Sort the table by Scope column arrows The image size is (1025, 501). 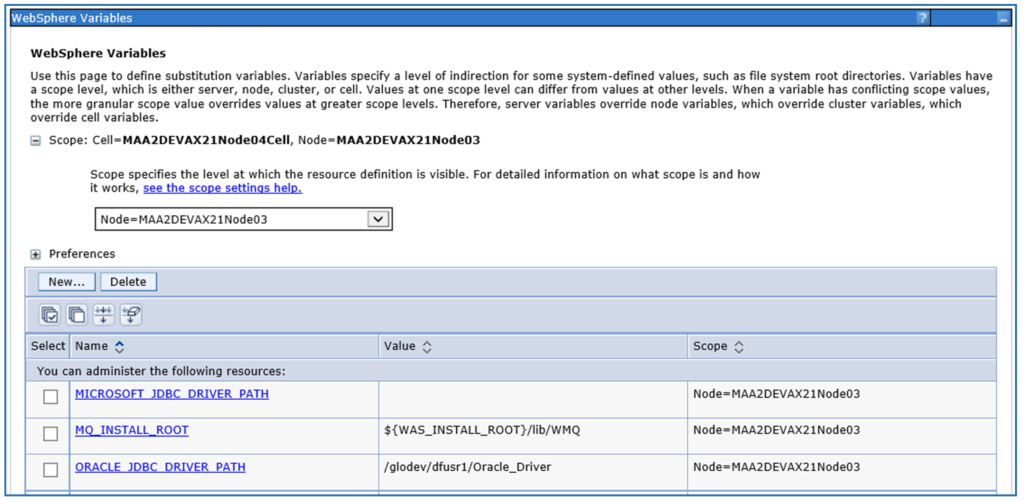point(739,347)
